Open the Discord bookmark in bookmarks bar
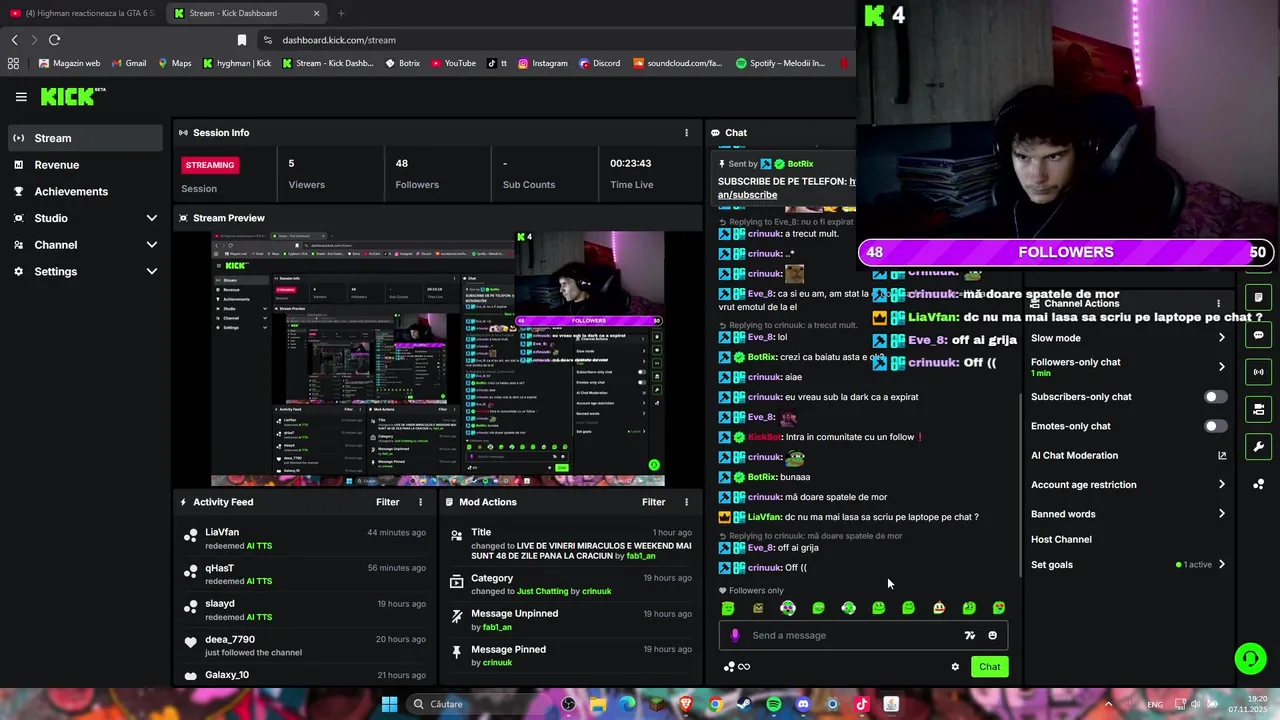The height and width of the screenshot is (720, 1280). (599, 63)
